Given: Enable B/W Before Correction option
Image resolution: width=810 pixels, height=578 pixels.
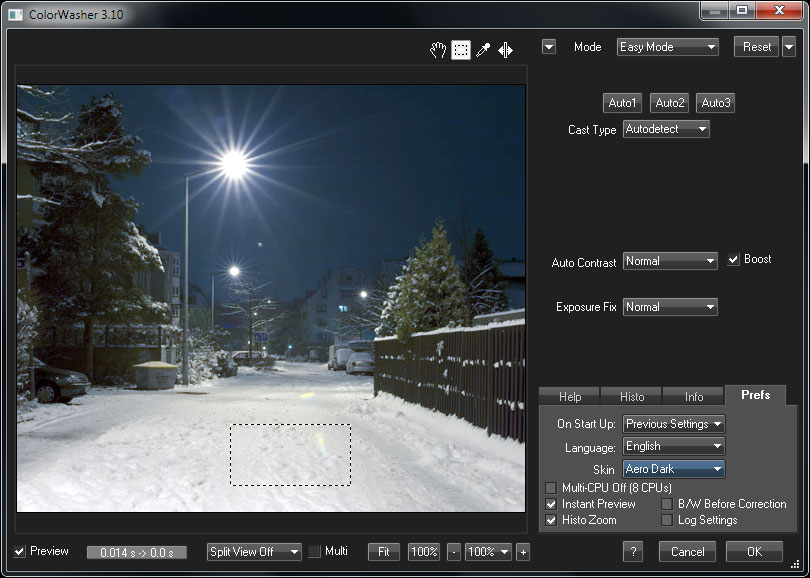Looking at the screenshot, I should (667, 504).
